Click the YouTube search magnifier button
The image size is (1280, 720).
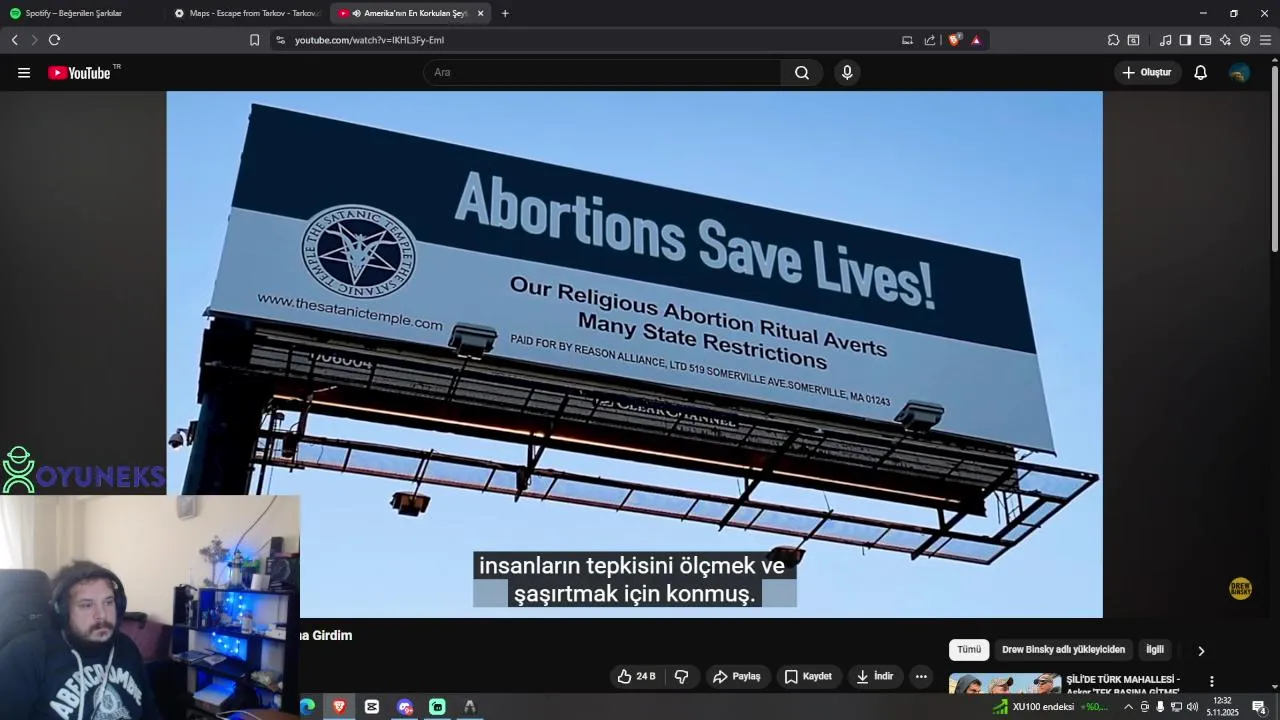coord(802,73)
